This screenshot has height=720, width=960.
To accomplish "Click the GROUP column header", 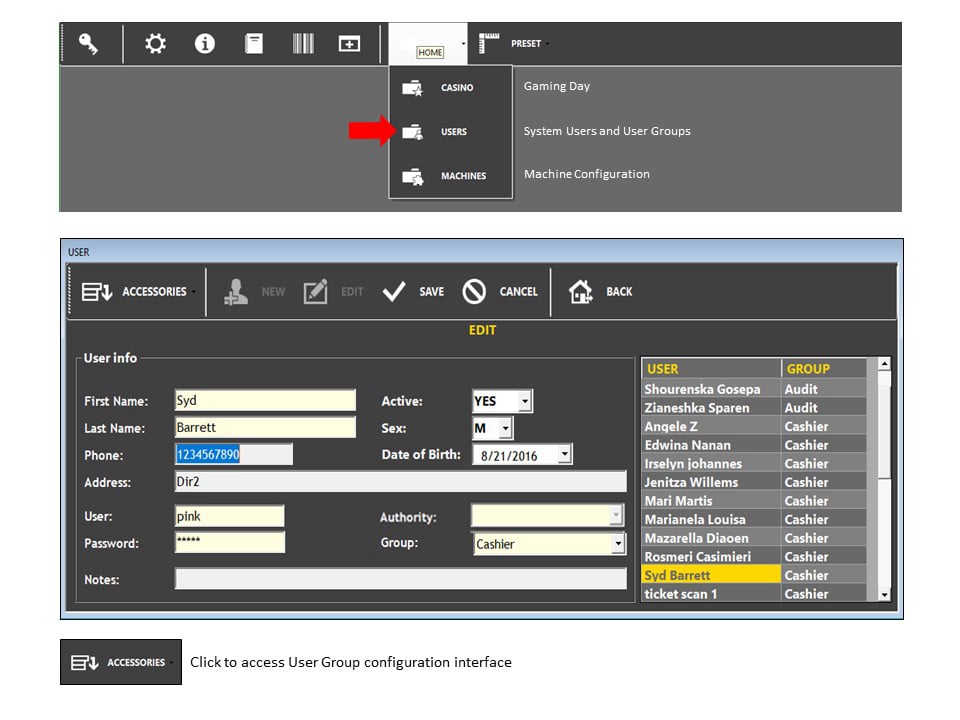I will (x=823, y=369).
